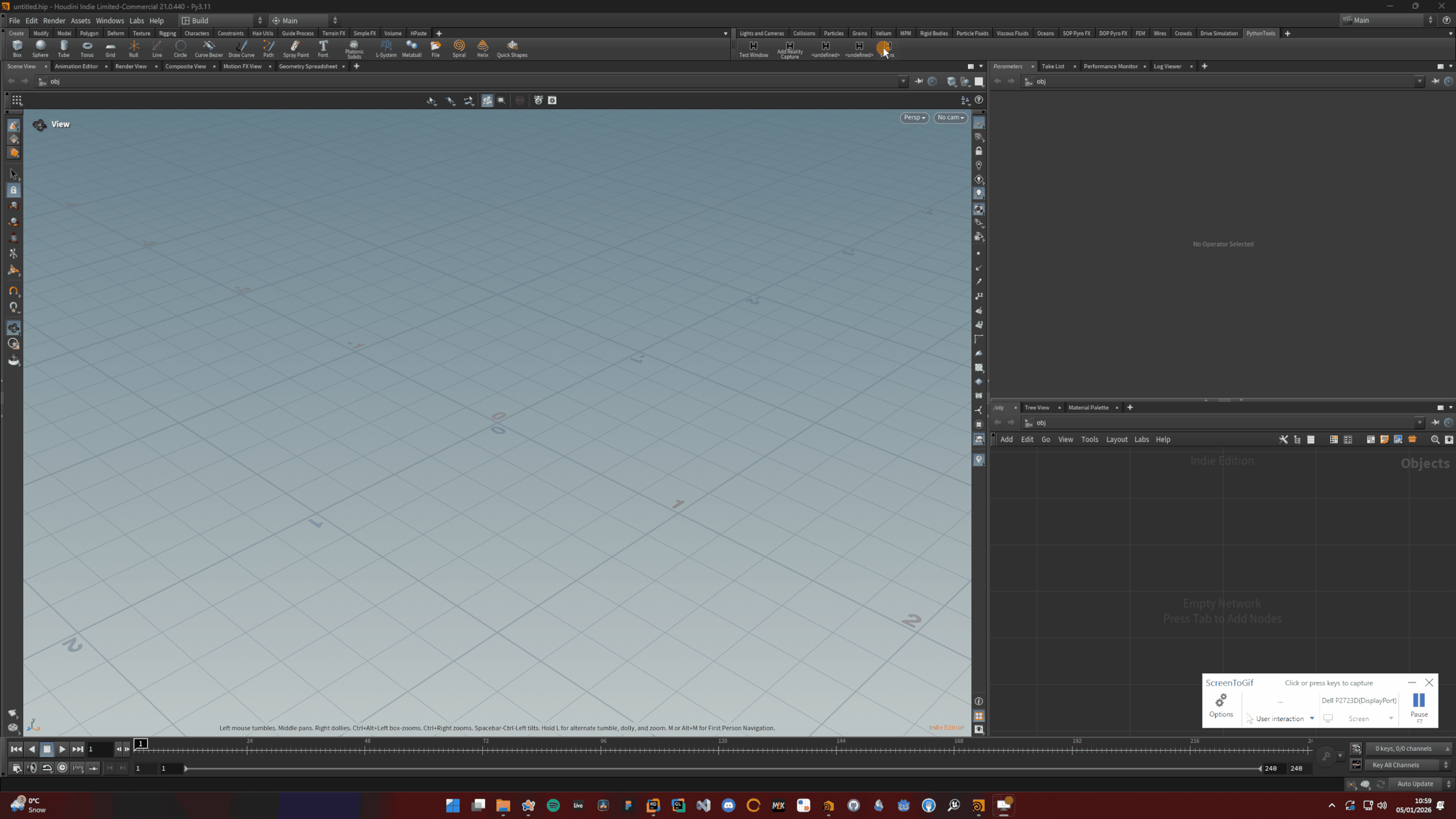
Task: Open the Windows menu
Action: (109, 20)
